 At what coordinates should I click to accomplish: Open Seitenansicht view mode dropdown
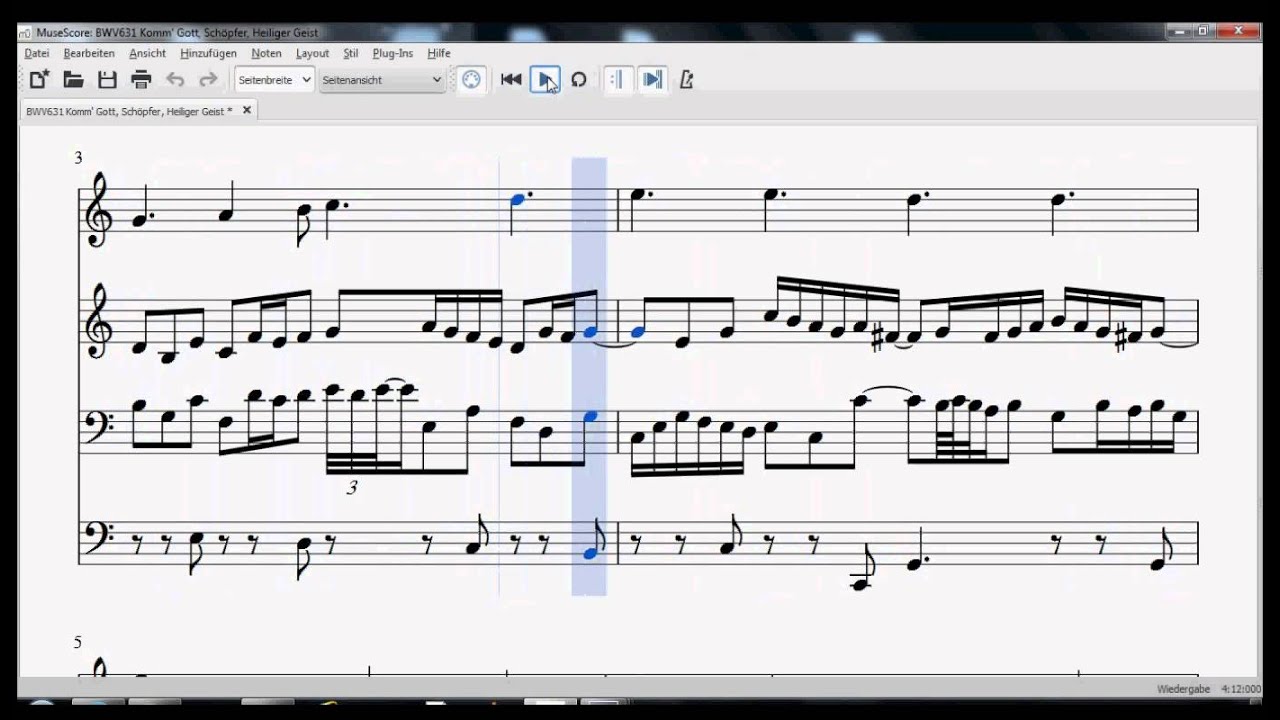pyautogui.click(x=382, y=80)
